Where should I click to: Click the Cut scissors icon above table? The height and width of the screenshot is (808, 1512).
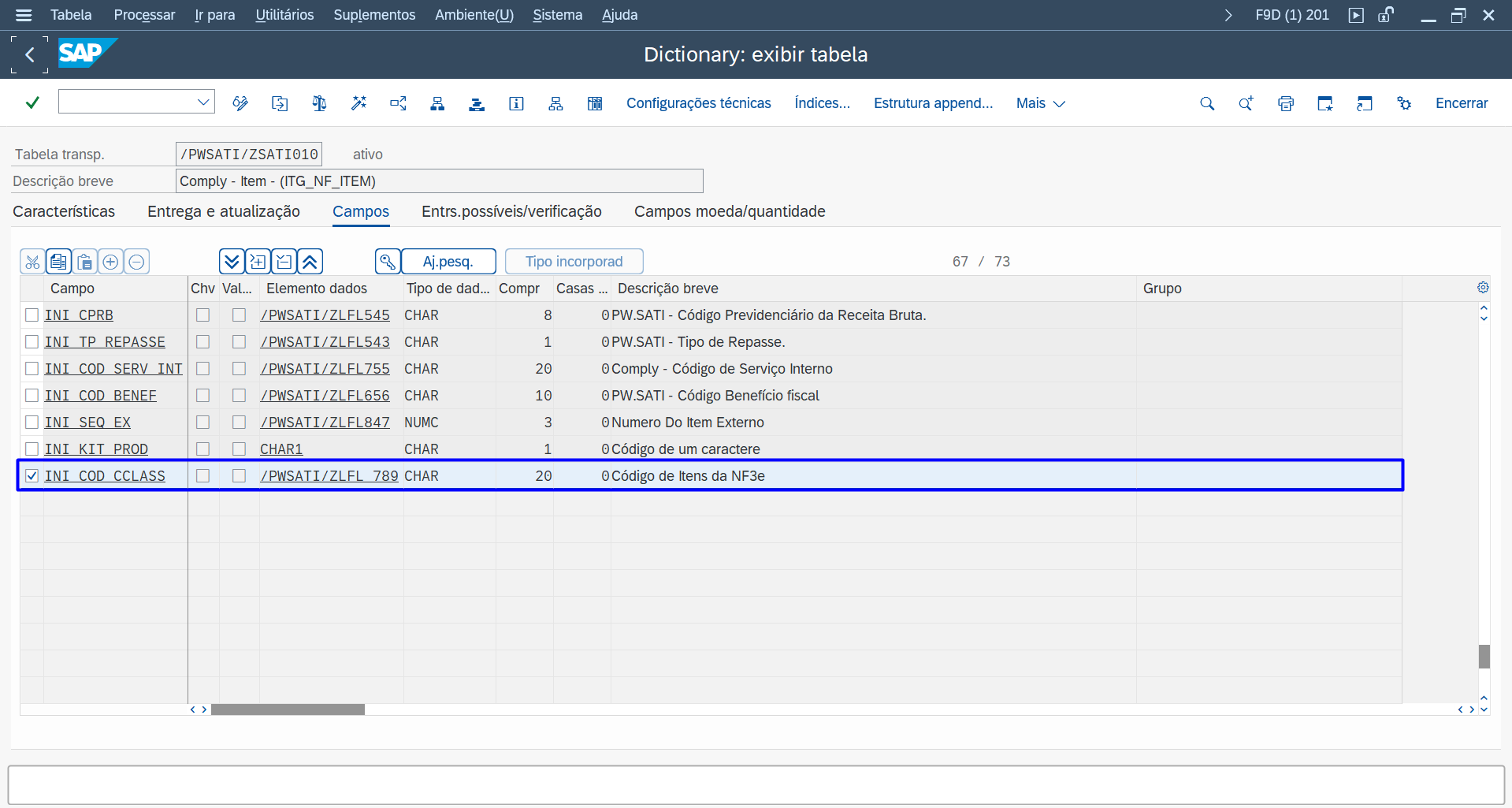(32, 262)
